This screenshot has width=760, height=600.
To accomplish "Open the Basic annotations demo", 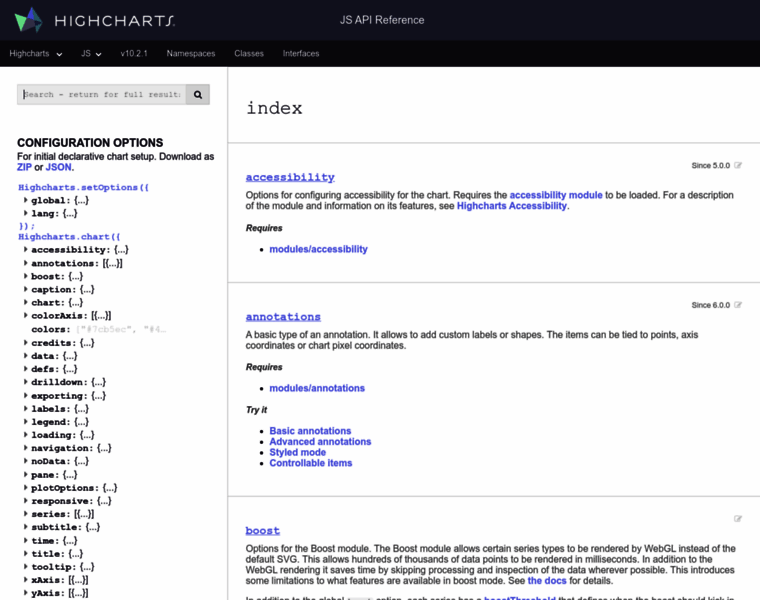I will [x=310, y=431].
